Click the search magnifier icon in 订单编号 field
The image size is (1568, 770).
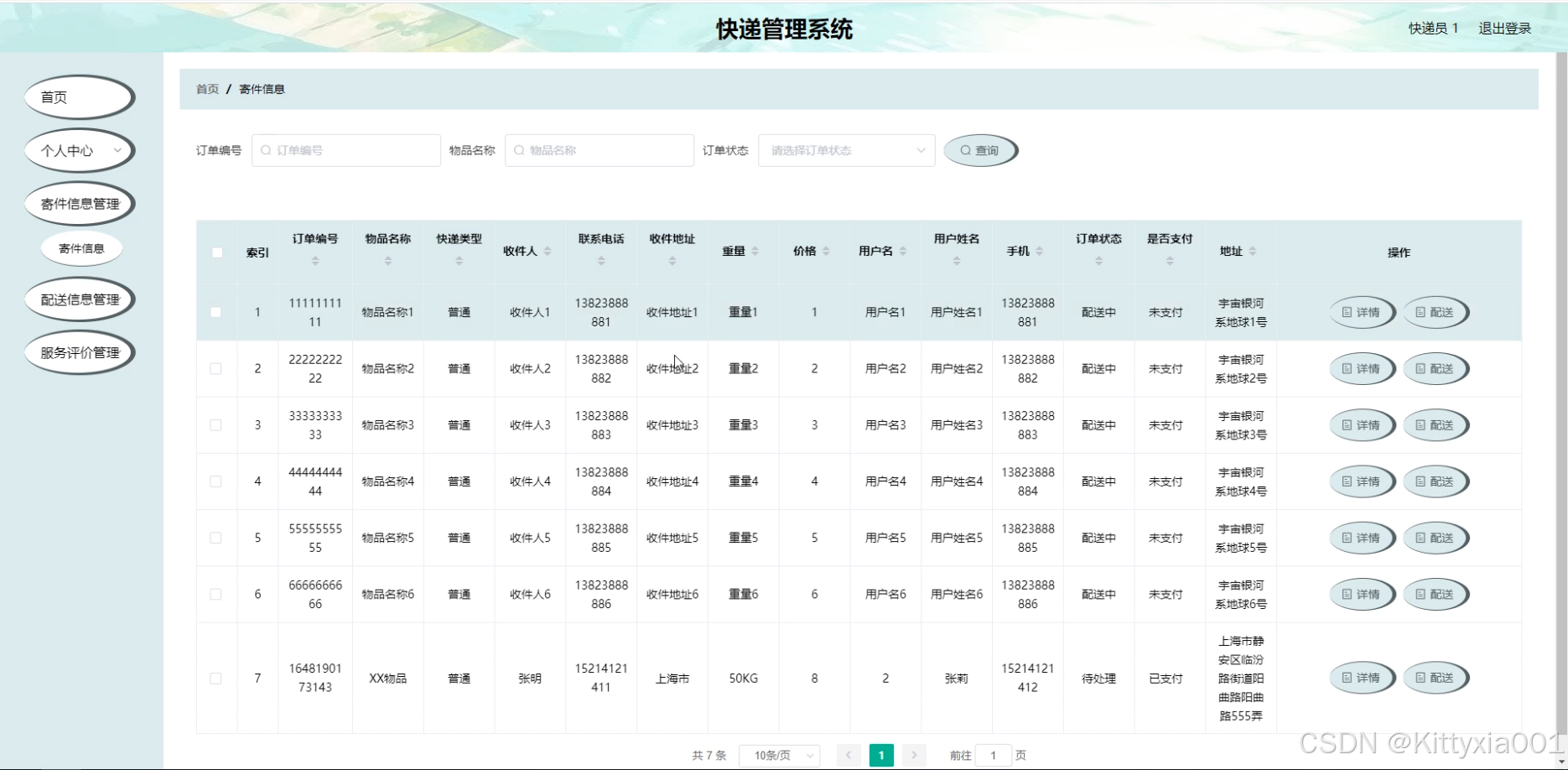coord(266,151)
